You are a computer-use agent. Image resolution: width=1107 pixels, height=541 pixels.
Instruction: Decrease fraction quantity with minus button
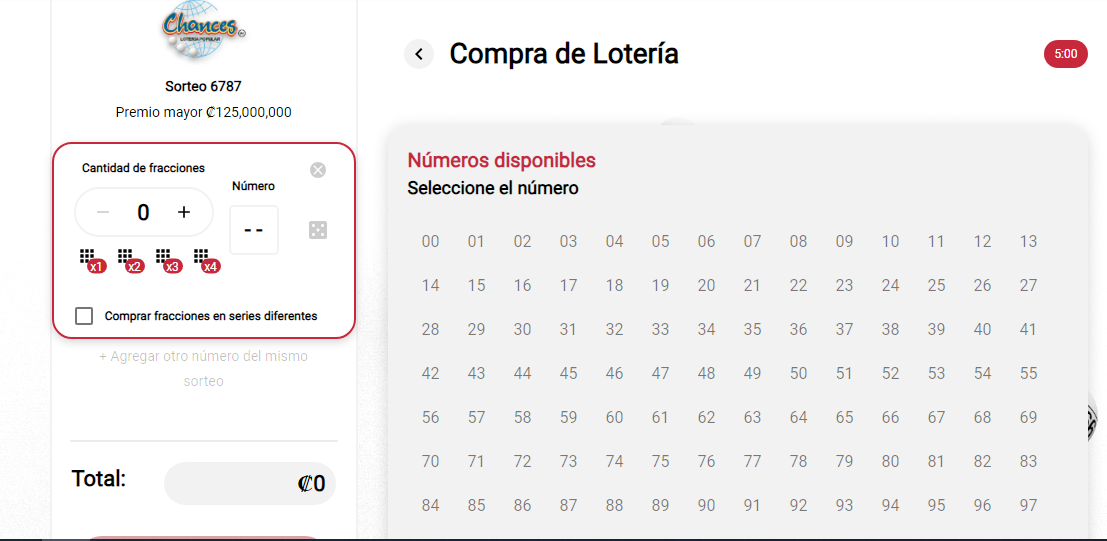point(103,212)
